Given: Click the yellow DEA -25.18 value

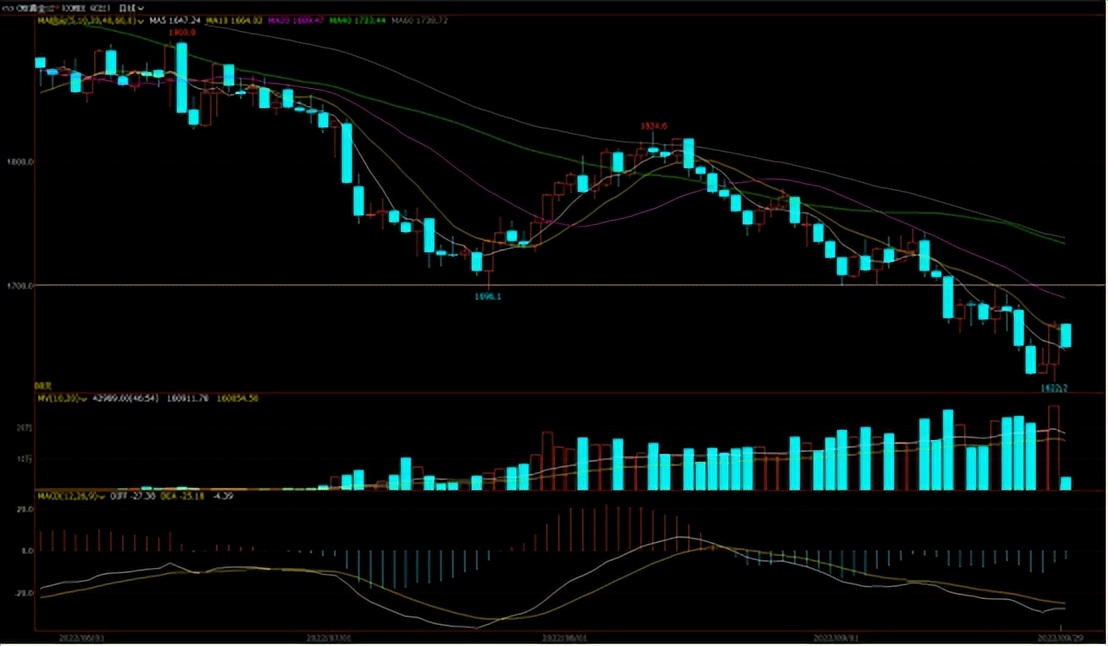Looking at the screenshot, I should click(x=182, y=496).
